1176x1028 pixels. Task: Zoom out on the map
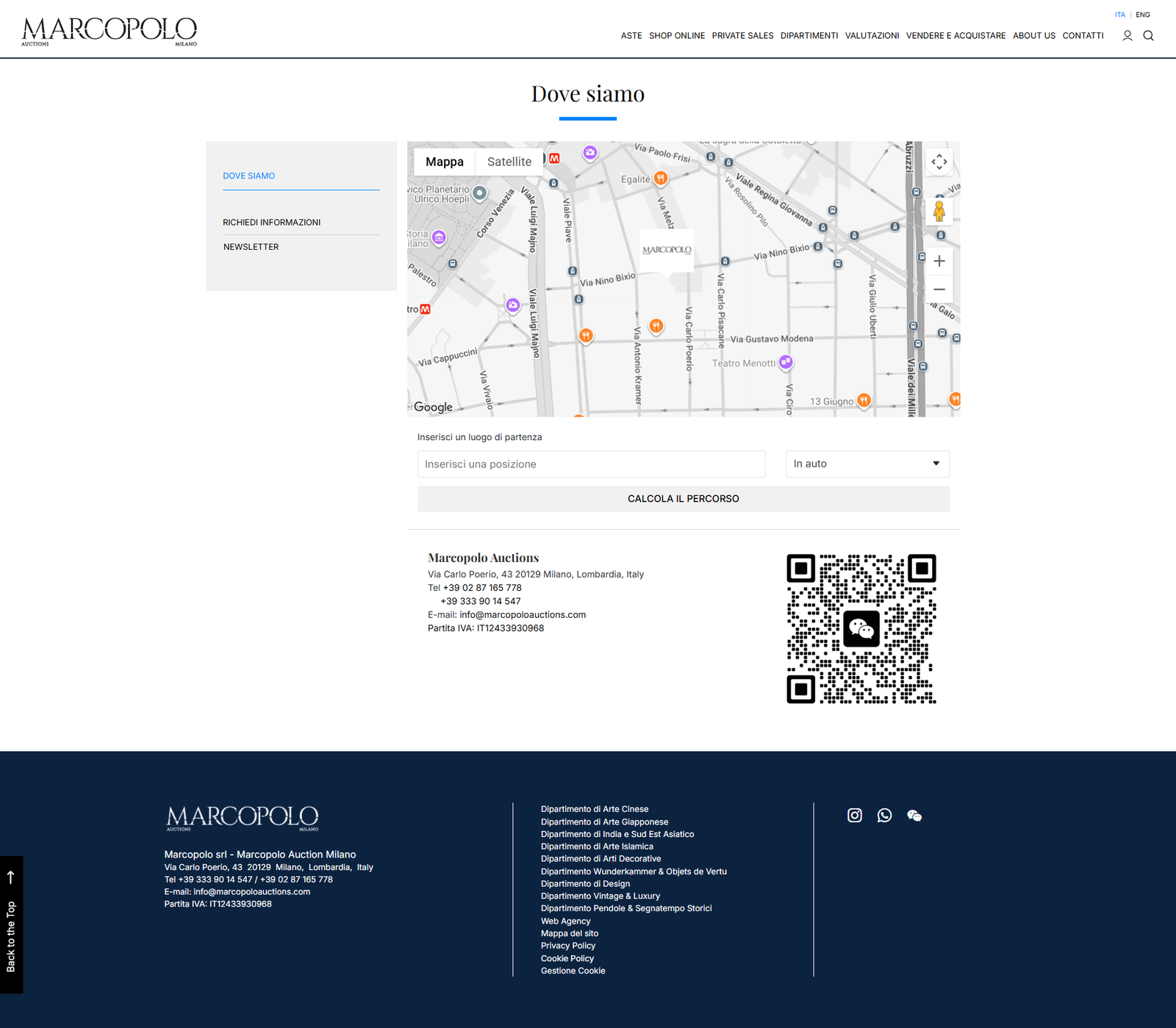pos(939,289)
